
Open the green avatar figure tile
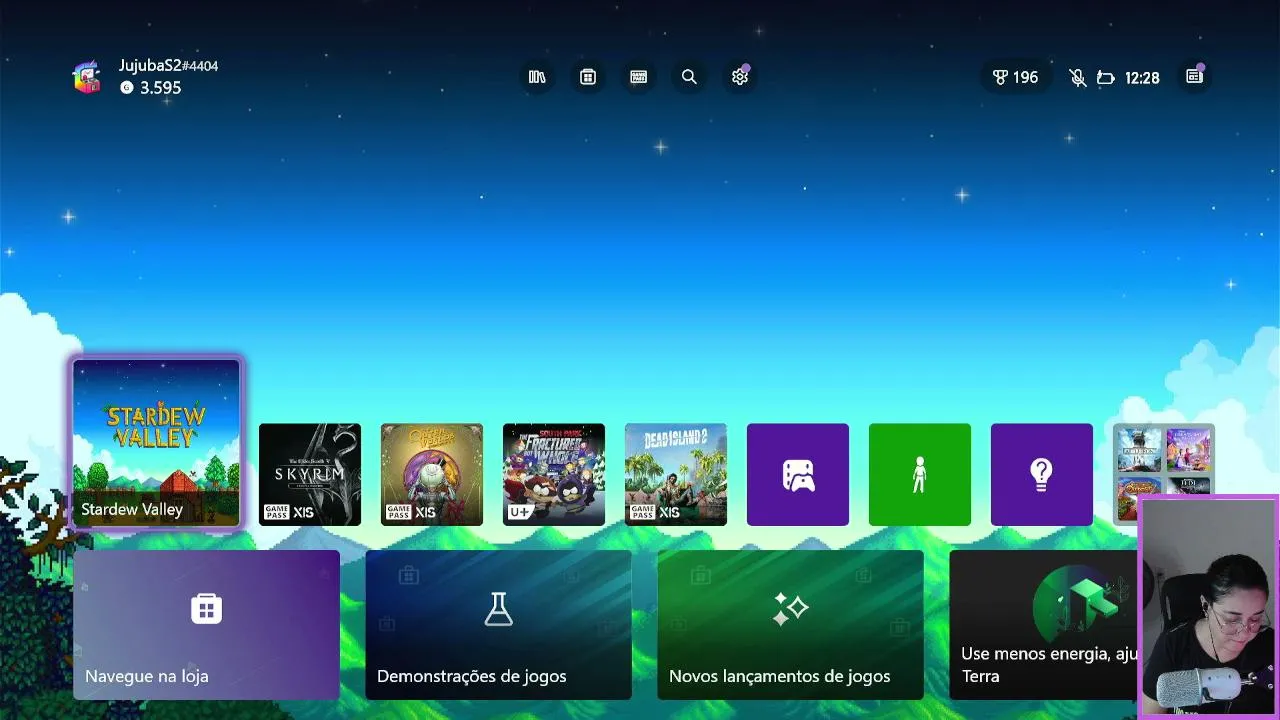(x=920, y=474)
